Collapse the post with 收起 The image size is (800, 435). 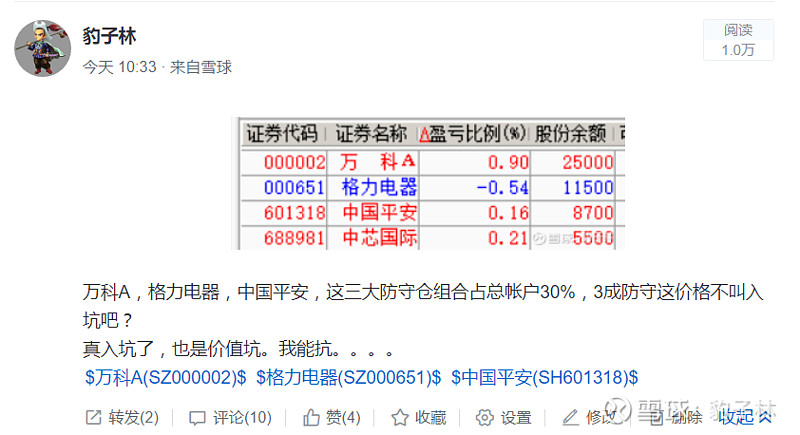(x=744, y=418)
